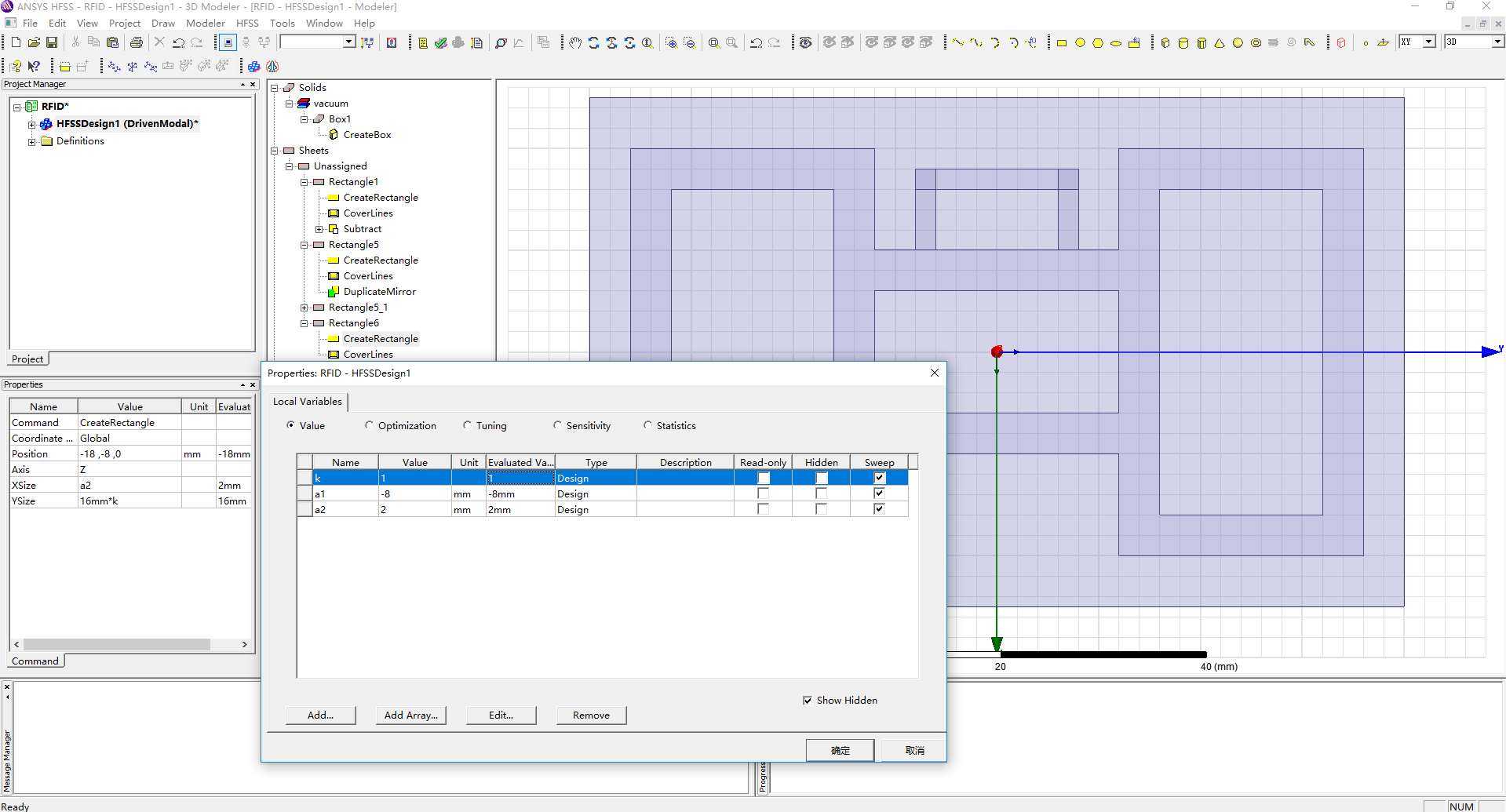Select the Value radio button

(x=291, y=425)
